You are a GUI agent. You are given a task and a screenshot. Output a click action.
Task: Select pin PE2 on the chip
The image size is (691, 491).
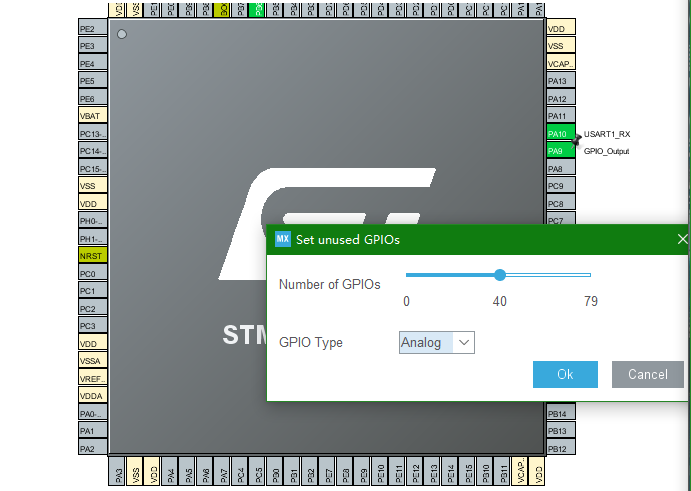point(93,28)
